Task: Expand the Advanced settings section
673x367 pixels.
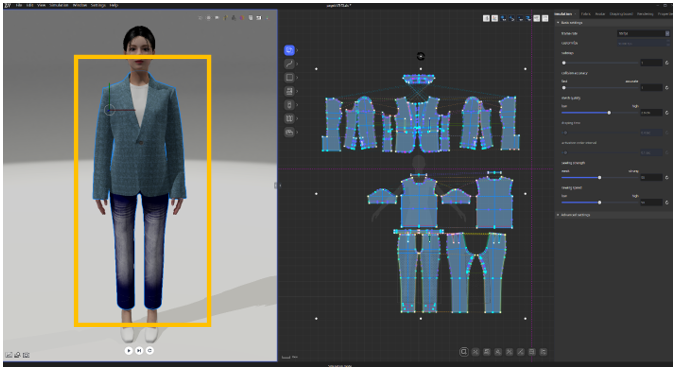Action: click(573, 215)
